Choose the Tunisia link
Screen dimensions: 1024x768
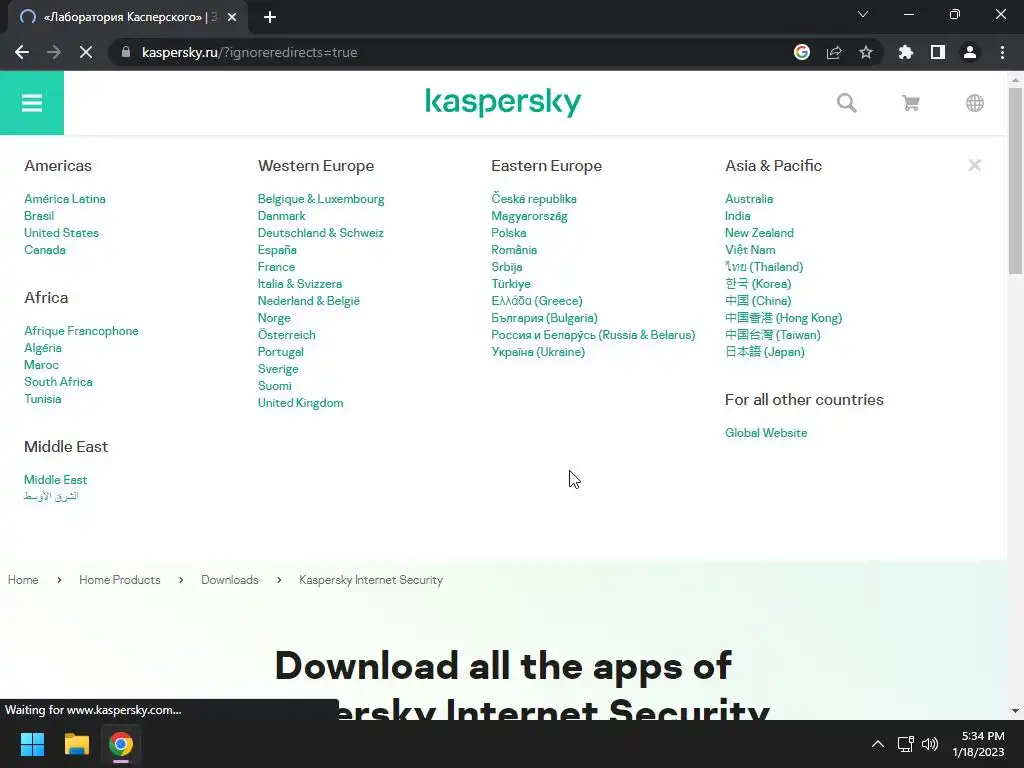point(42,398)
